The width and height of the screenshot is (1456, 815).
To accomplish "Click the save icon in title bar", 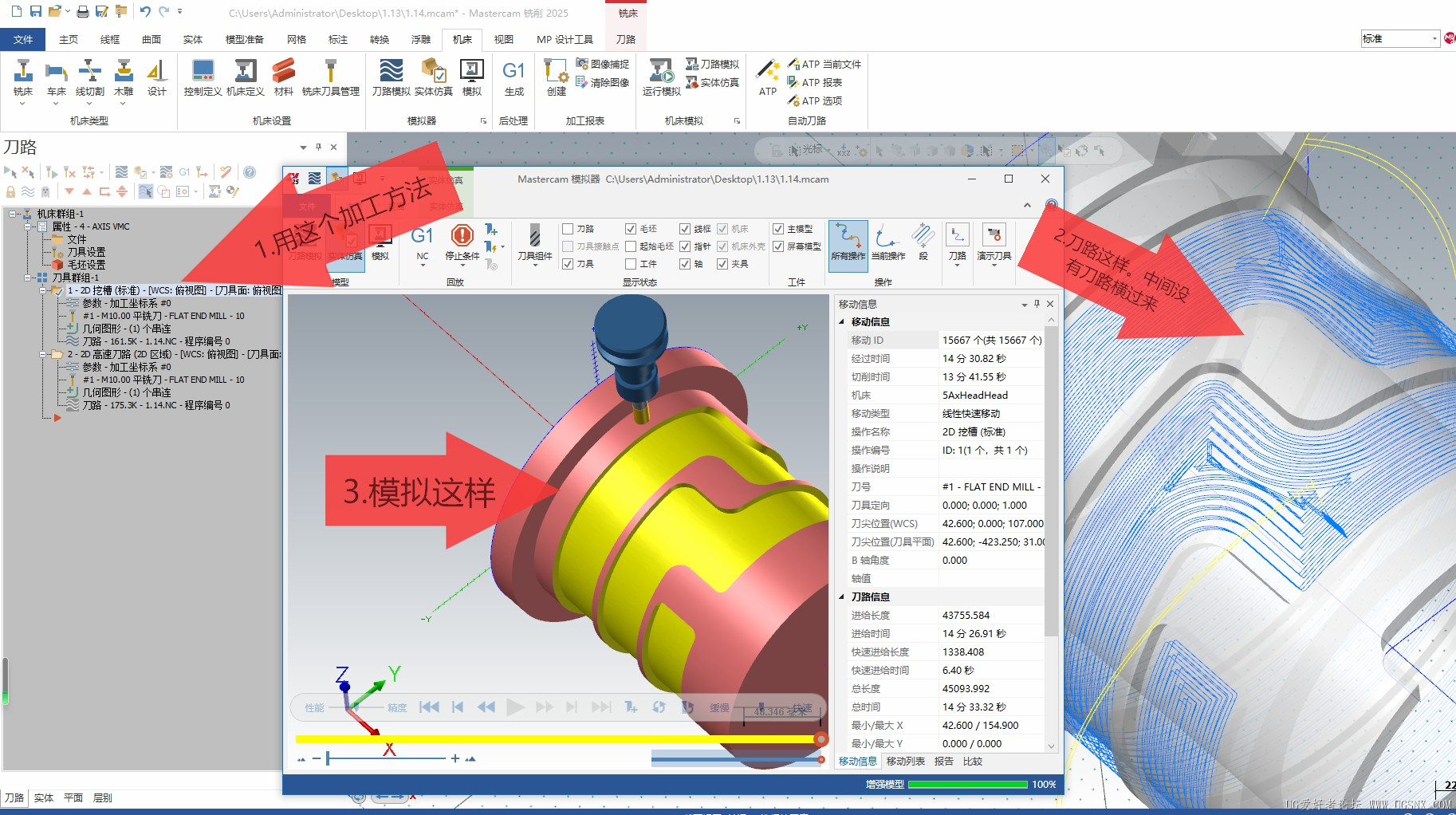I will click(35, 11).
